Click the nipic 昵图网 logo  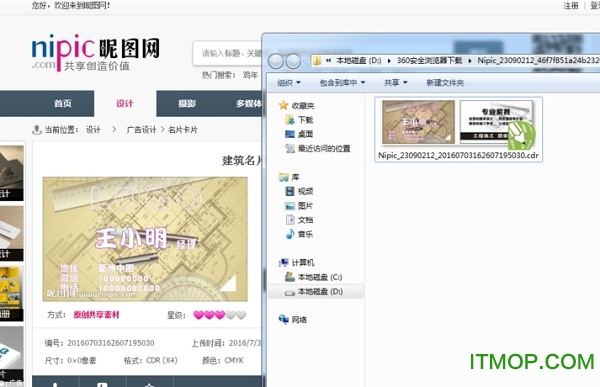pos(95,52)
